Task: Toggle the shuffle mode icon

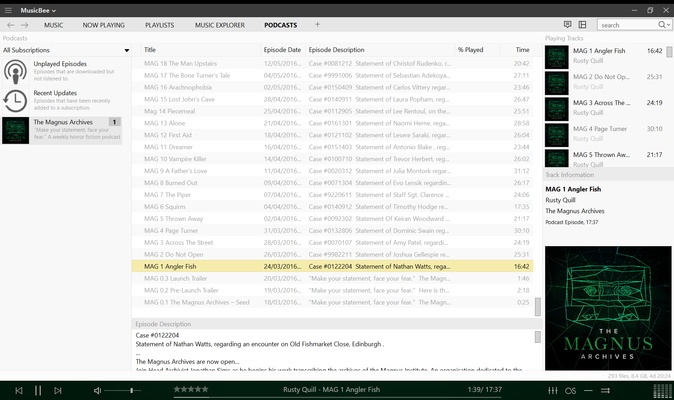Action: coord(605,391)
